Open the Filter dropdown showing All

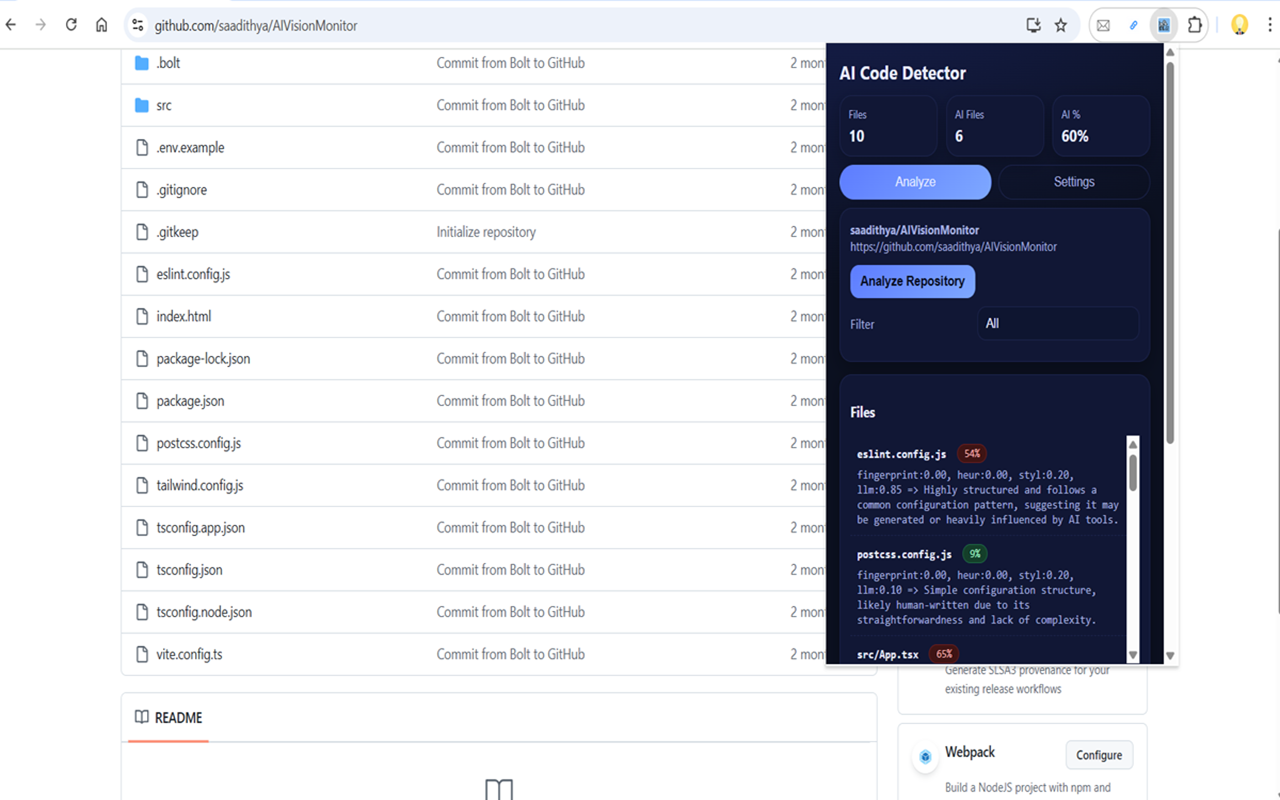1058,323
